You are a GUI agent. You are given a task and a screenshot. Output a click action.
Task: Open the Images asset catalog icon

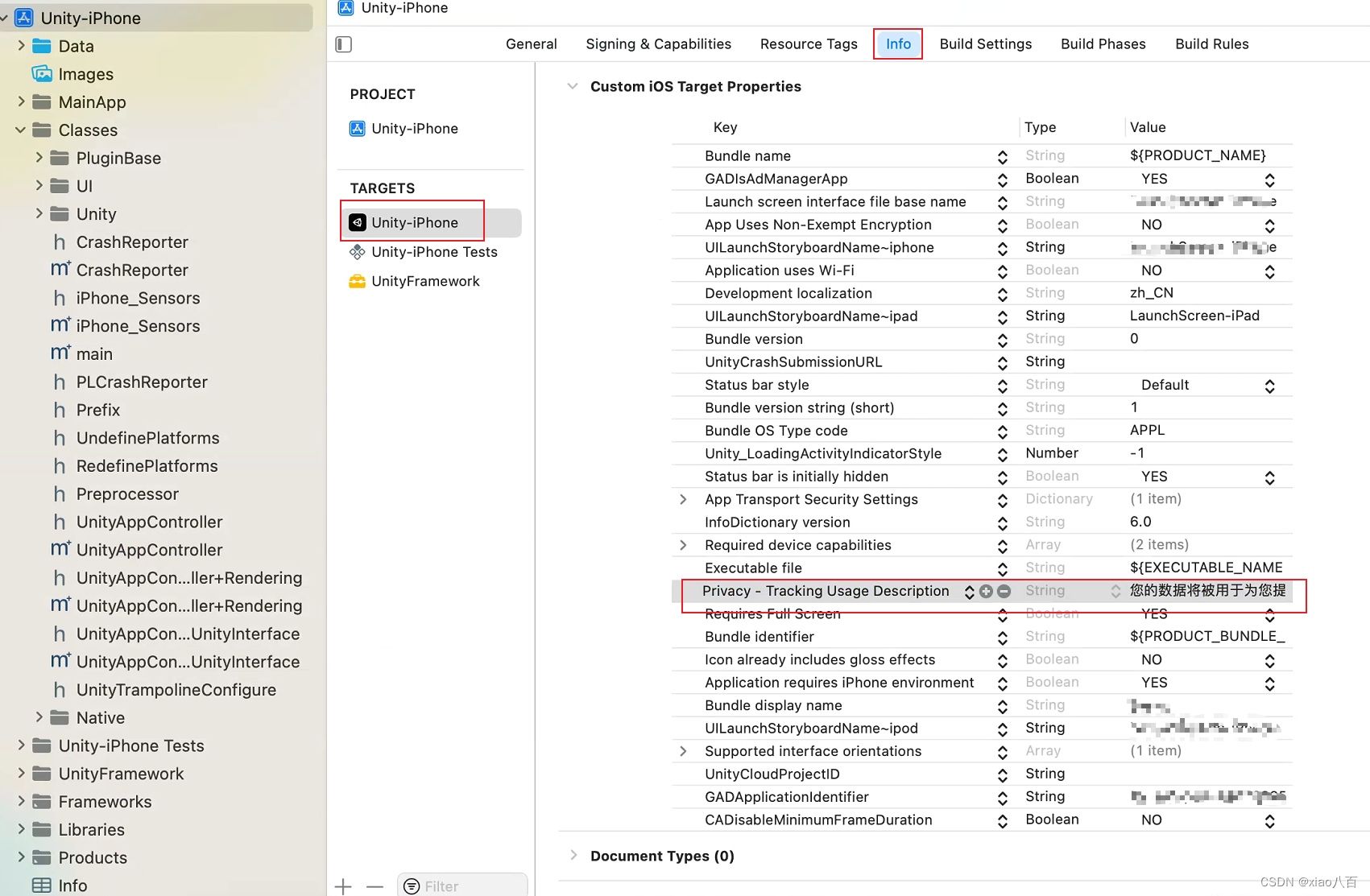pos(42,74)
